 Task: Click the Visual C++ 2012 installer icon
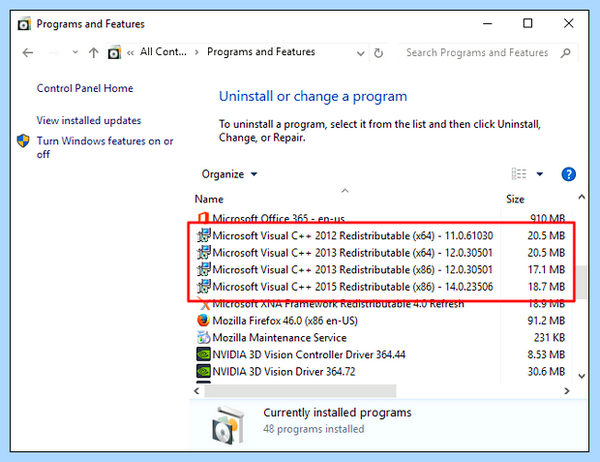point(203,235)
